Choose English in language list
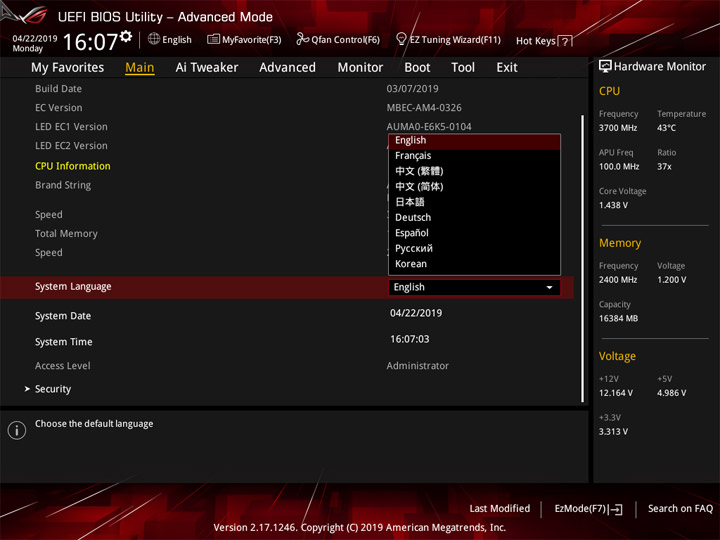Screen dimensions: 720x540 (x=474, y=141)
